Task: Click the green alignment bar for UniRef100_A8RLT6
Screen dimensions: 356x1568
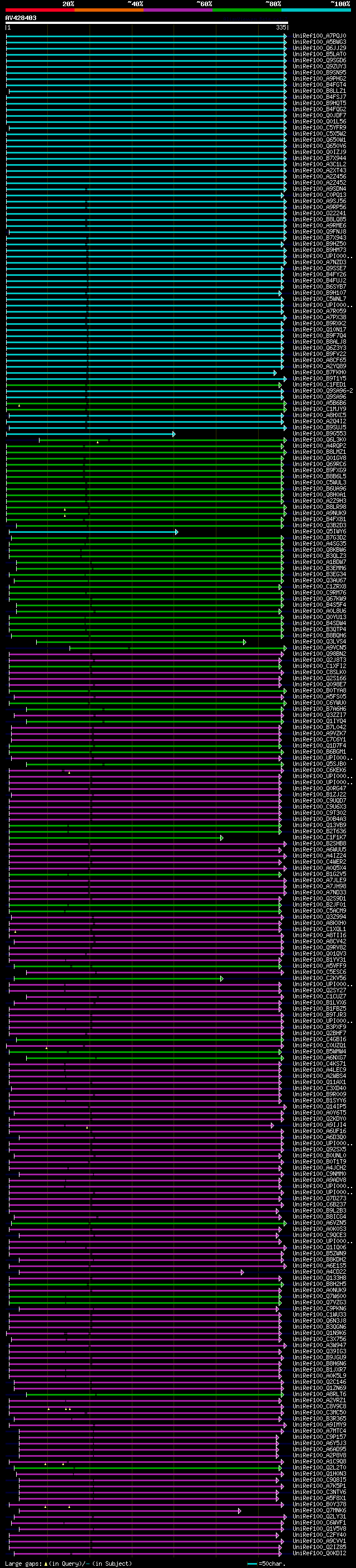Action: (x=155, y=1394)
